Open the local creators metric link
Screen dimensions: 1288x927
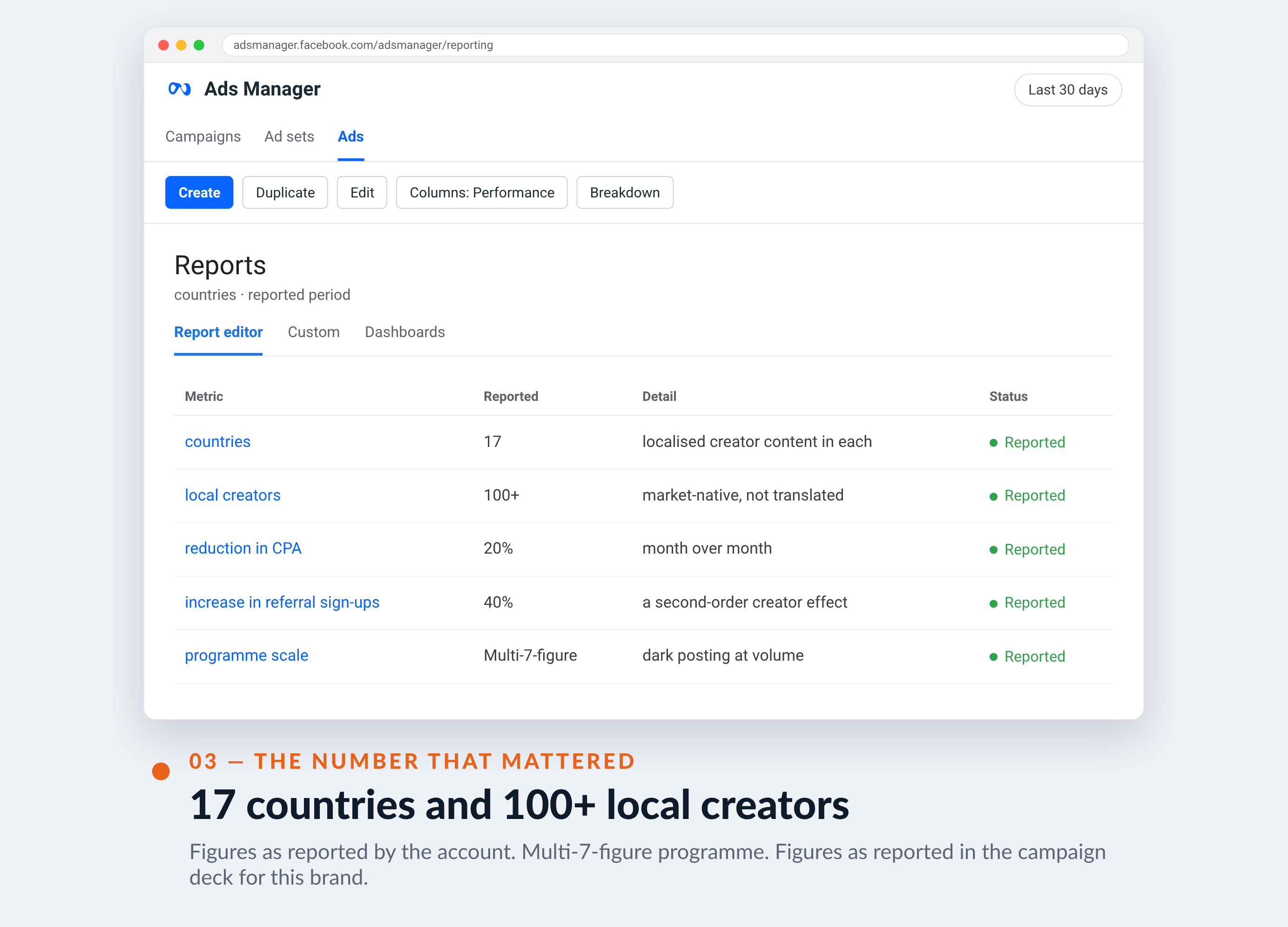[x=232, y=495]
